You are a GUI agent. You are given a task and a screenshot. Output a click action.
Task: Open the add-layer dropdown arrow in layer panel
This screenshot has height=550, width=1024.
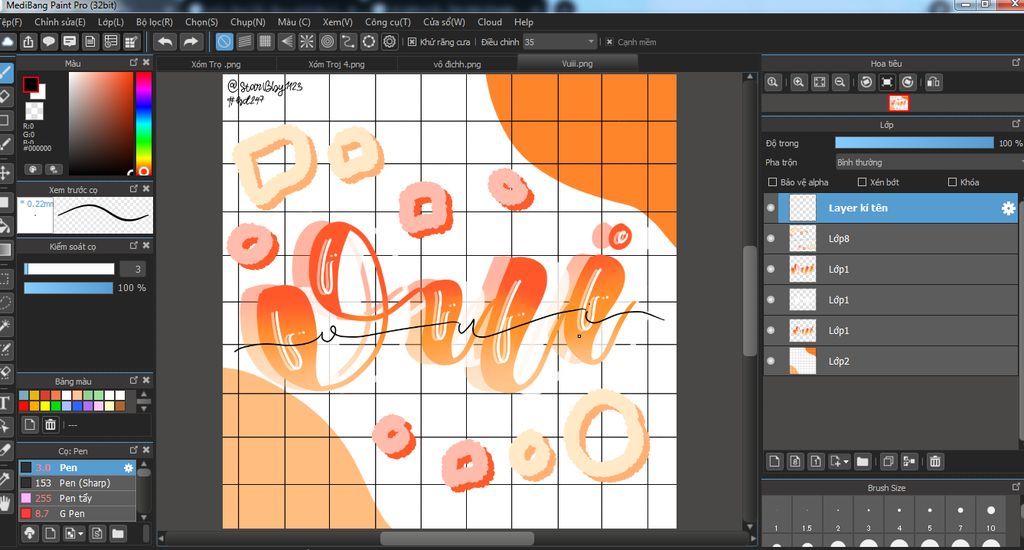[x=846, y=462]
